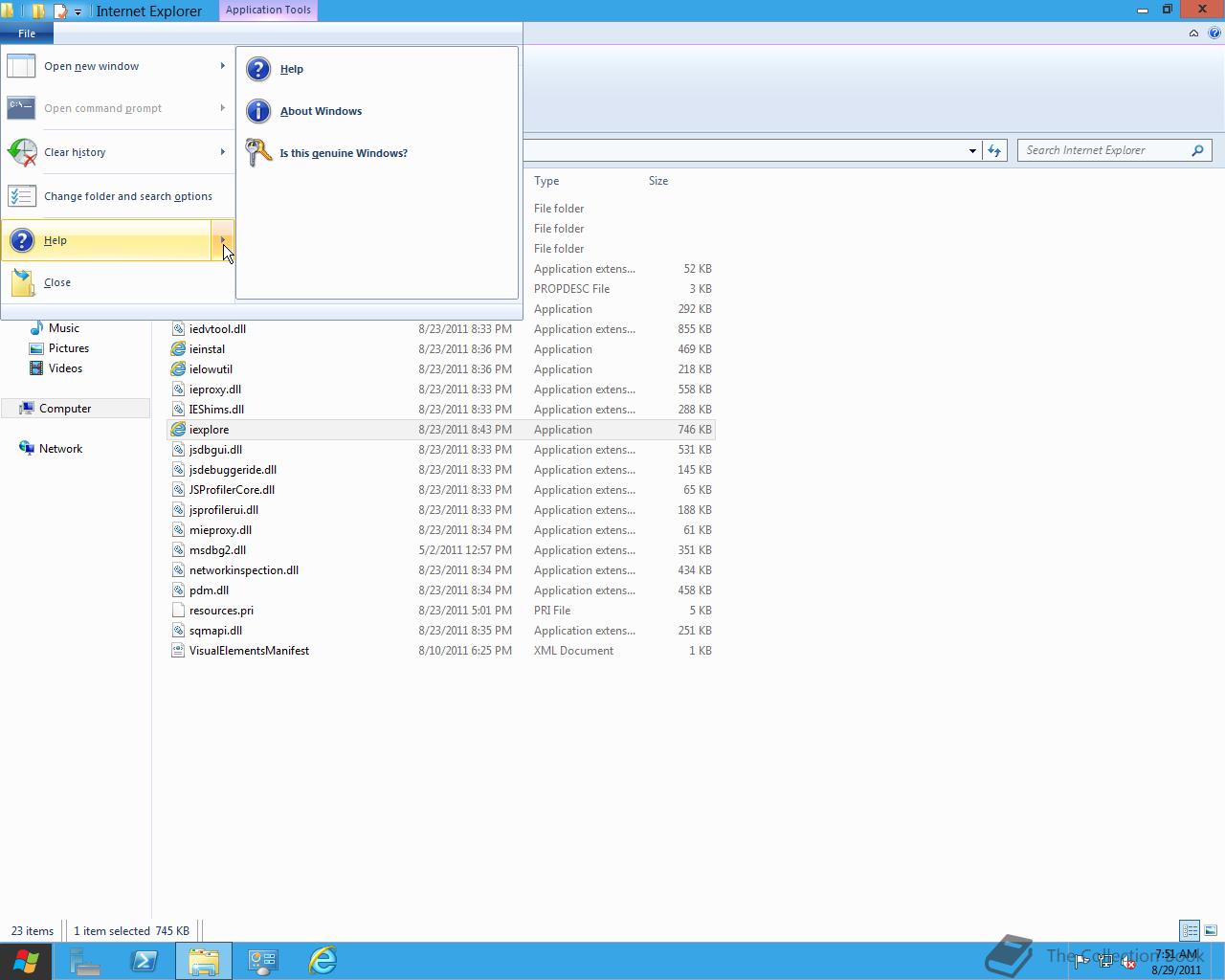1225x980 pixels.
Task: Select the msdbg2.dll file name
Action: point(217,550)
